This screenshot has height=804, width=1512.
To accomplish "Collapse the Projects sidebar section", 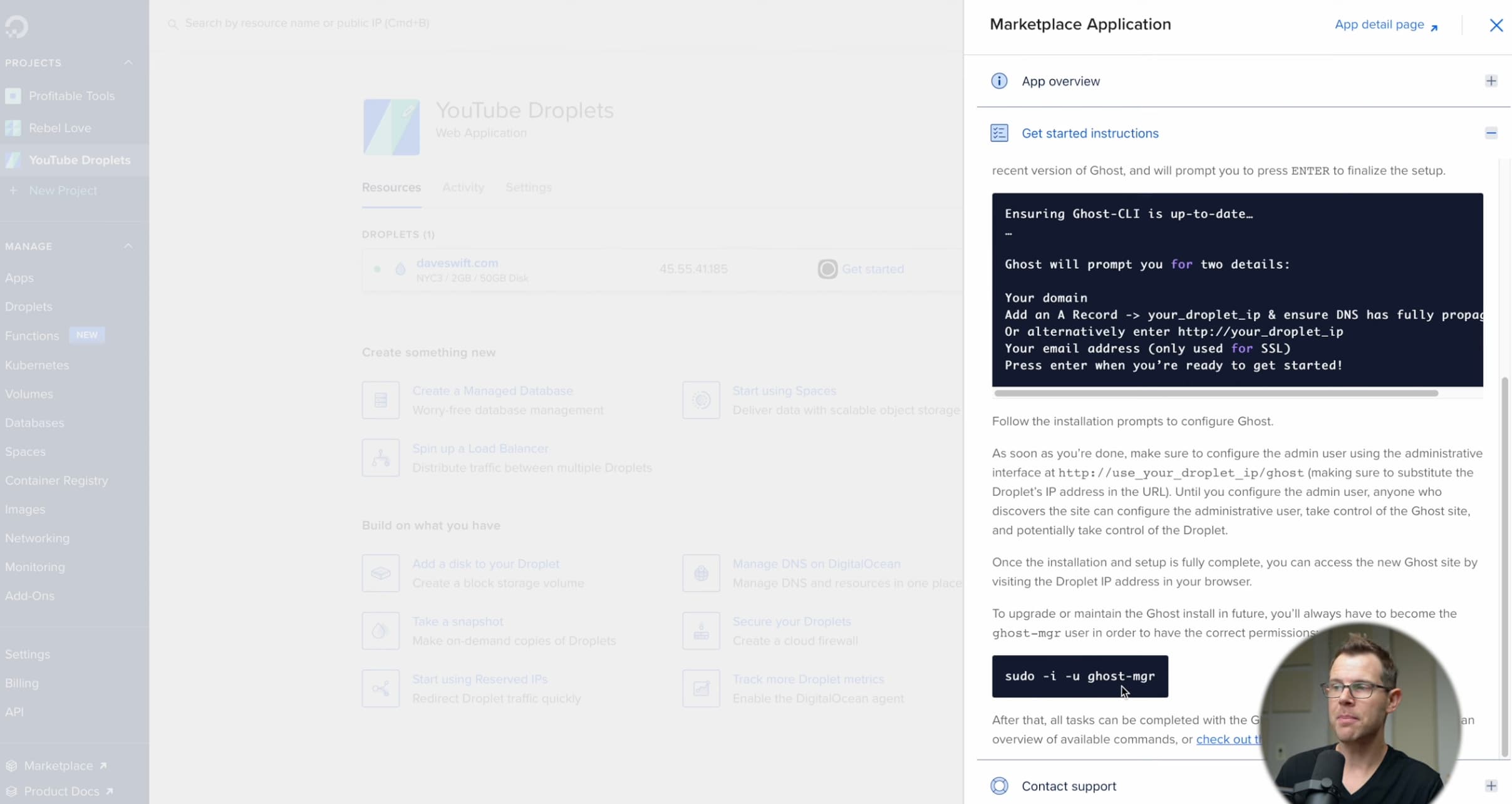I will pyautogui.click(x=128, y=63).
